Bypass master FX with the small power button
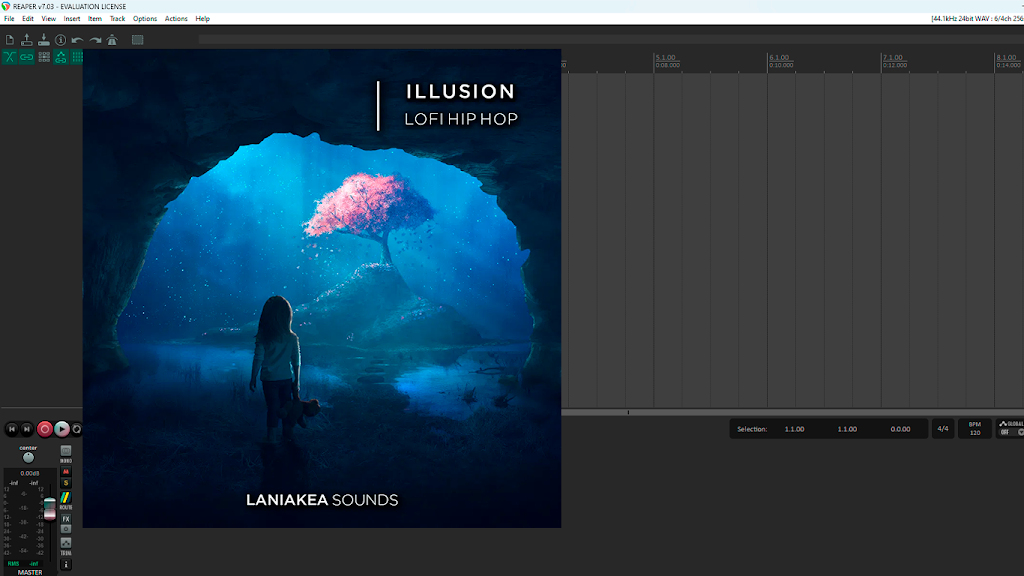 pos(66,529)
